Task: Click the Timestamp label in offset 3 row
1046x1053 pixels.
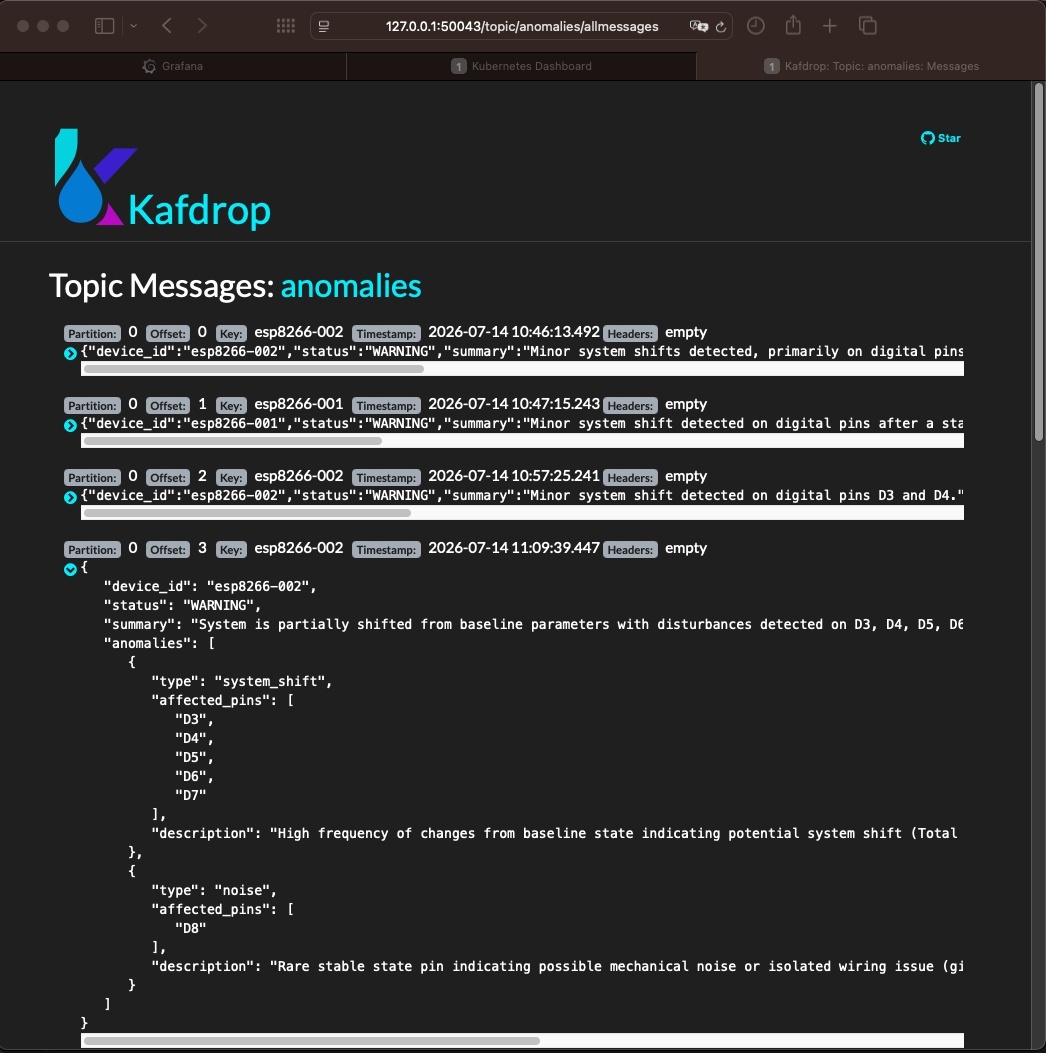Action: (x=386, y=549)
